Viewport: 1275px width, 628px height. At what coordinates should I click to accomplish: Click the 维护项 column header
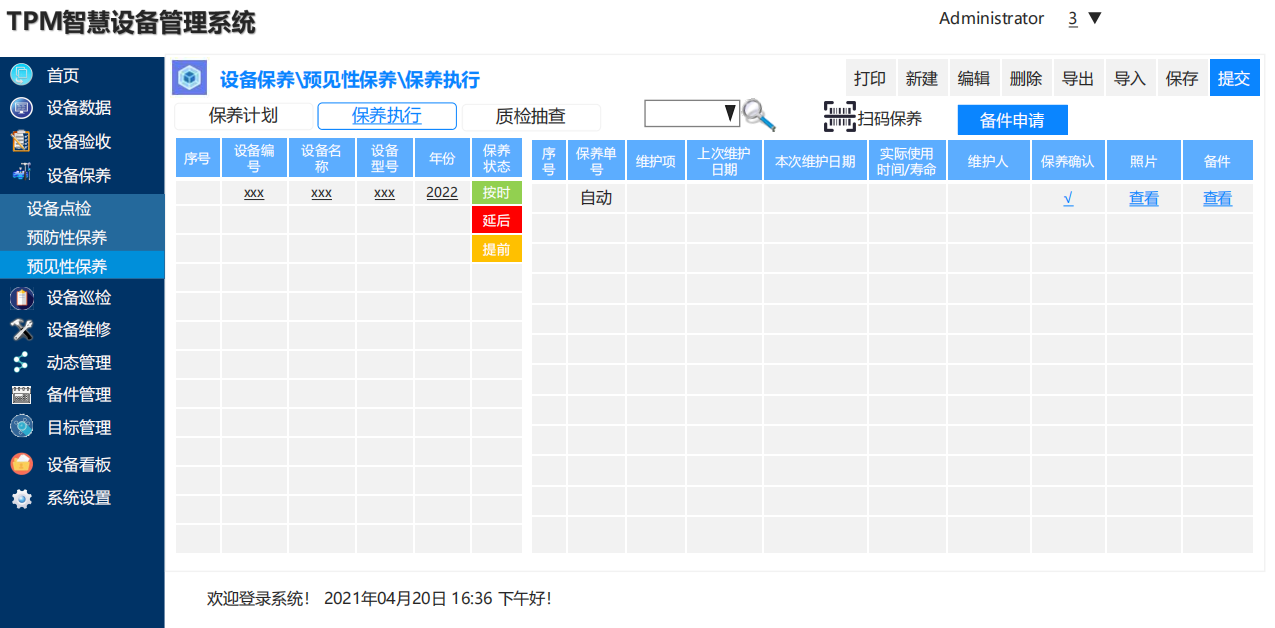click(656, 160)
